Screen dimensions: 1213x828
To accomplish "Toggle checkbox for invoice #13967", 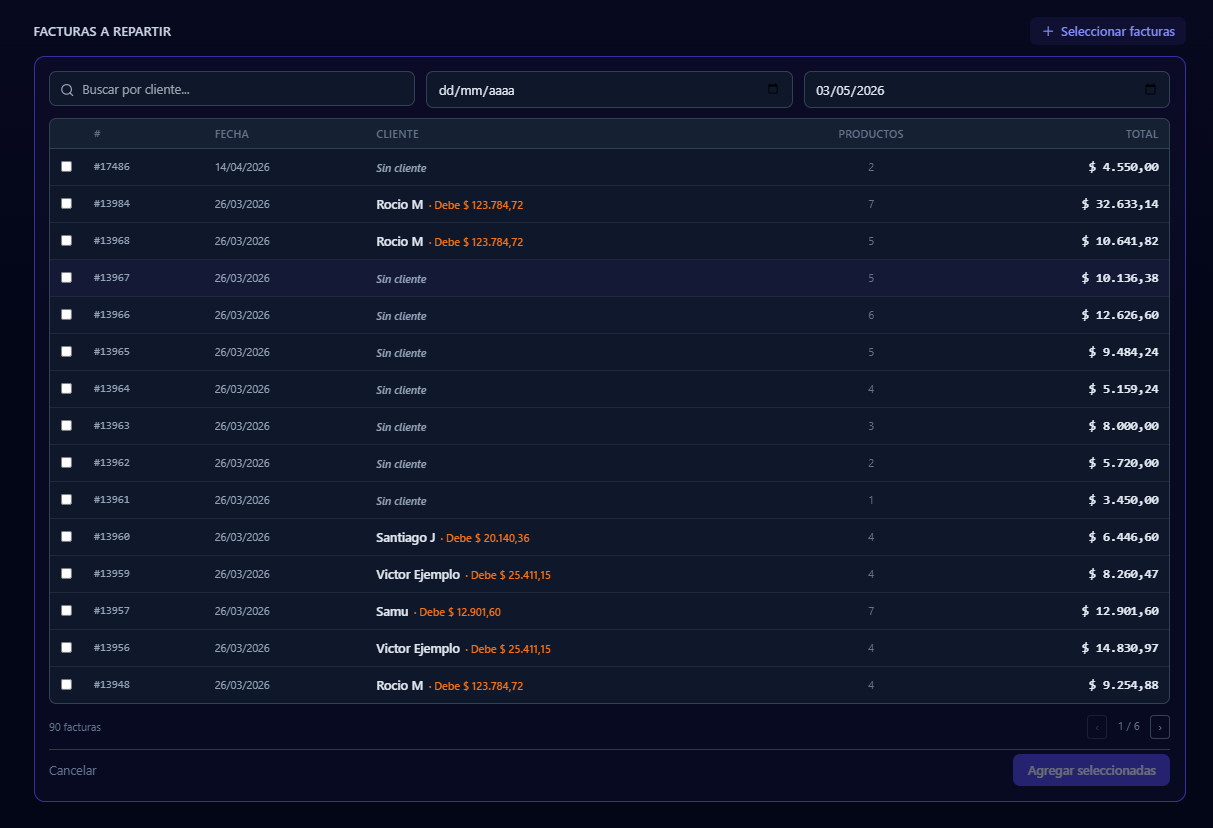I will point(66,277).
